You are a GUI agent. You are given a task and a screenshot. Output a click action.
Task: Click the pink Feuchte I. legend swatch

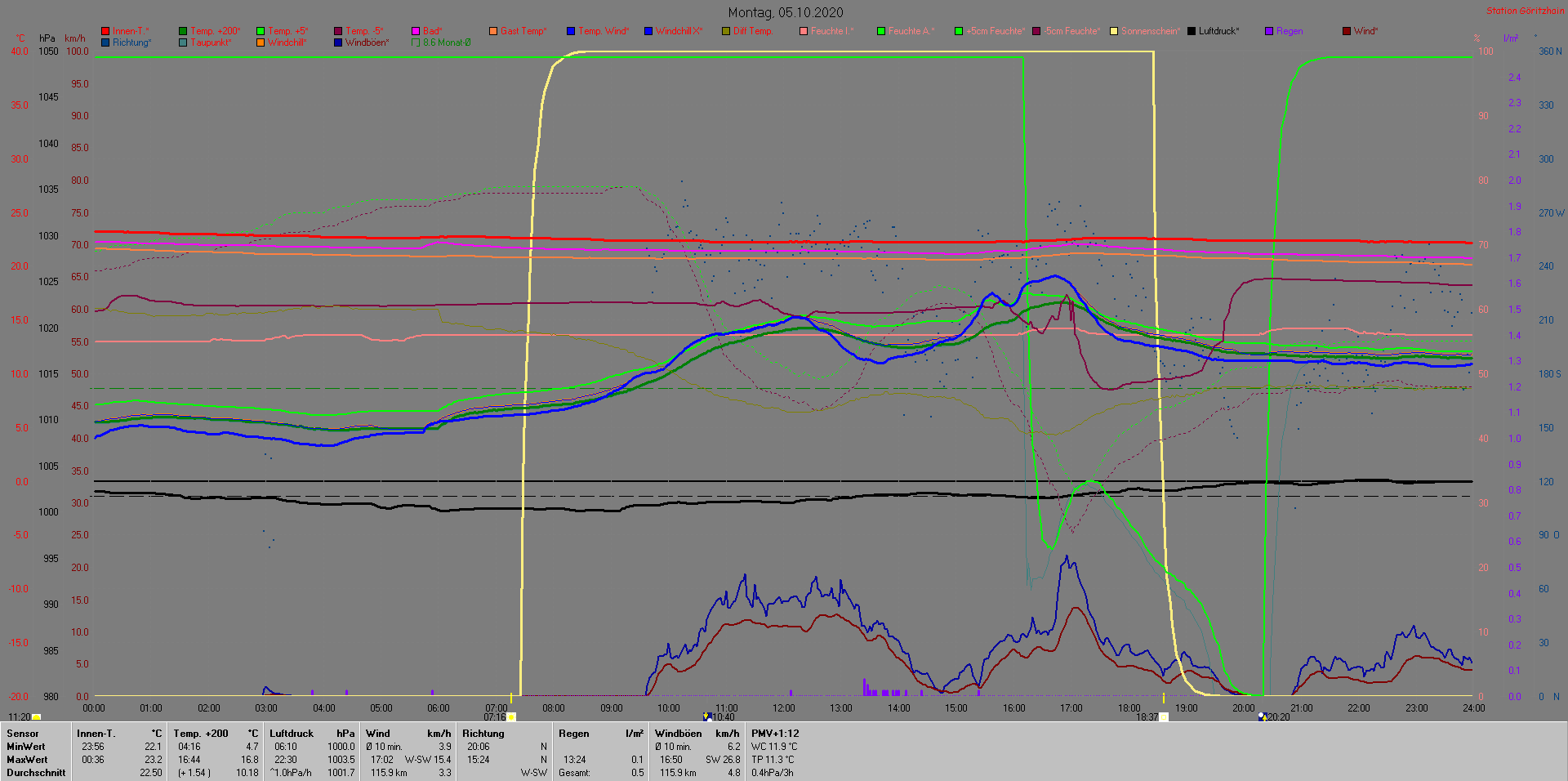pos(804,31)
